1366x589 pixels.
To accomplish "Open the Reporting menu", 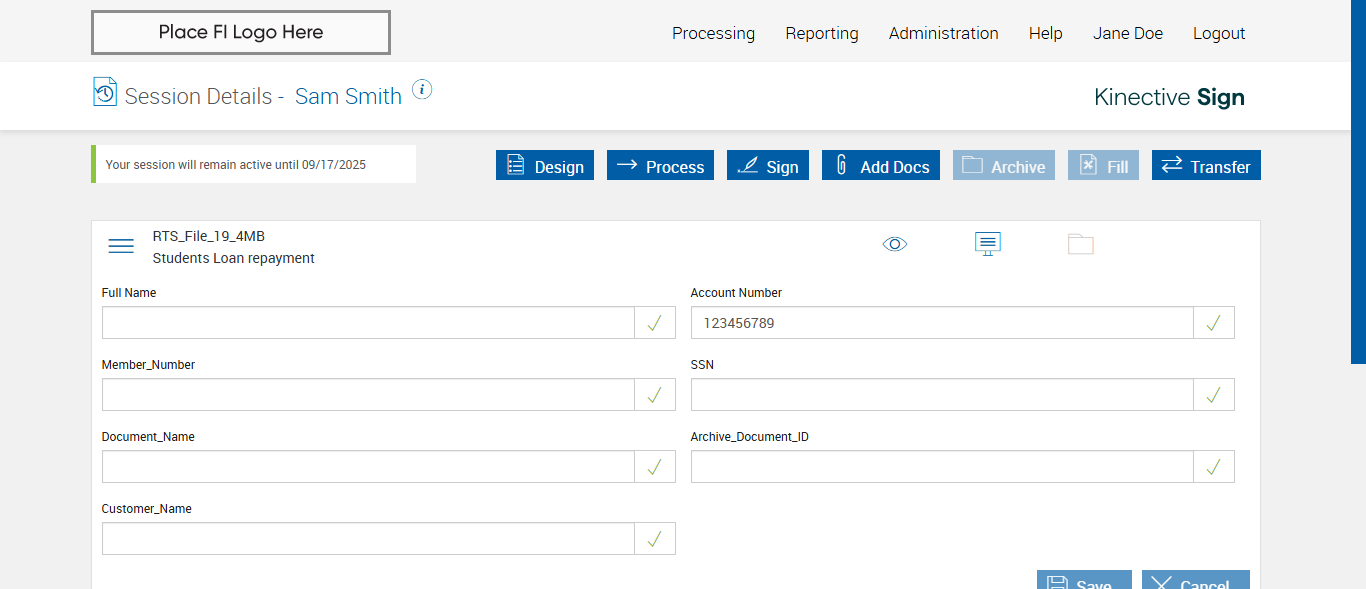I will [x=822, y=33].
